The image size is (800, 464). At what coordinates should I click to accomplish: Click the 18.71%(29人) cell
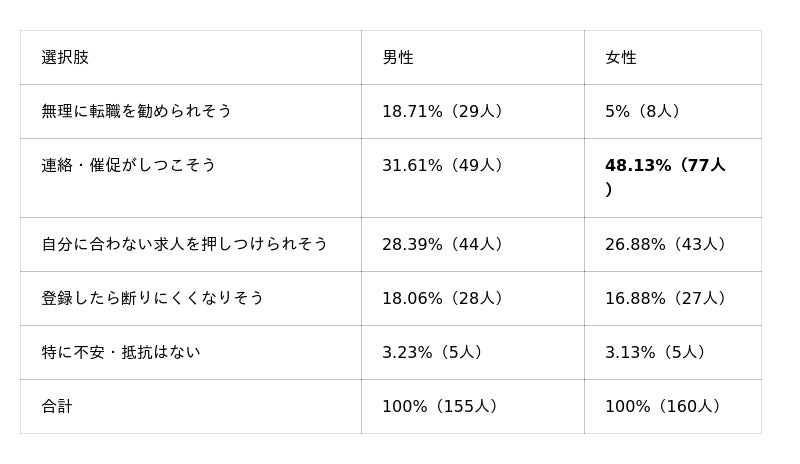pos(473,111)
